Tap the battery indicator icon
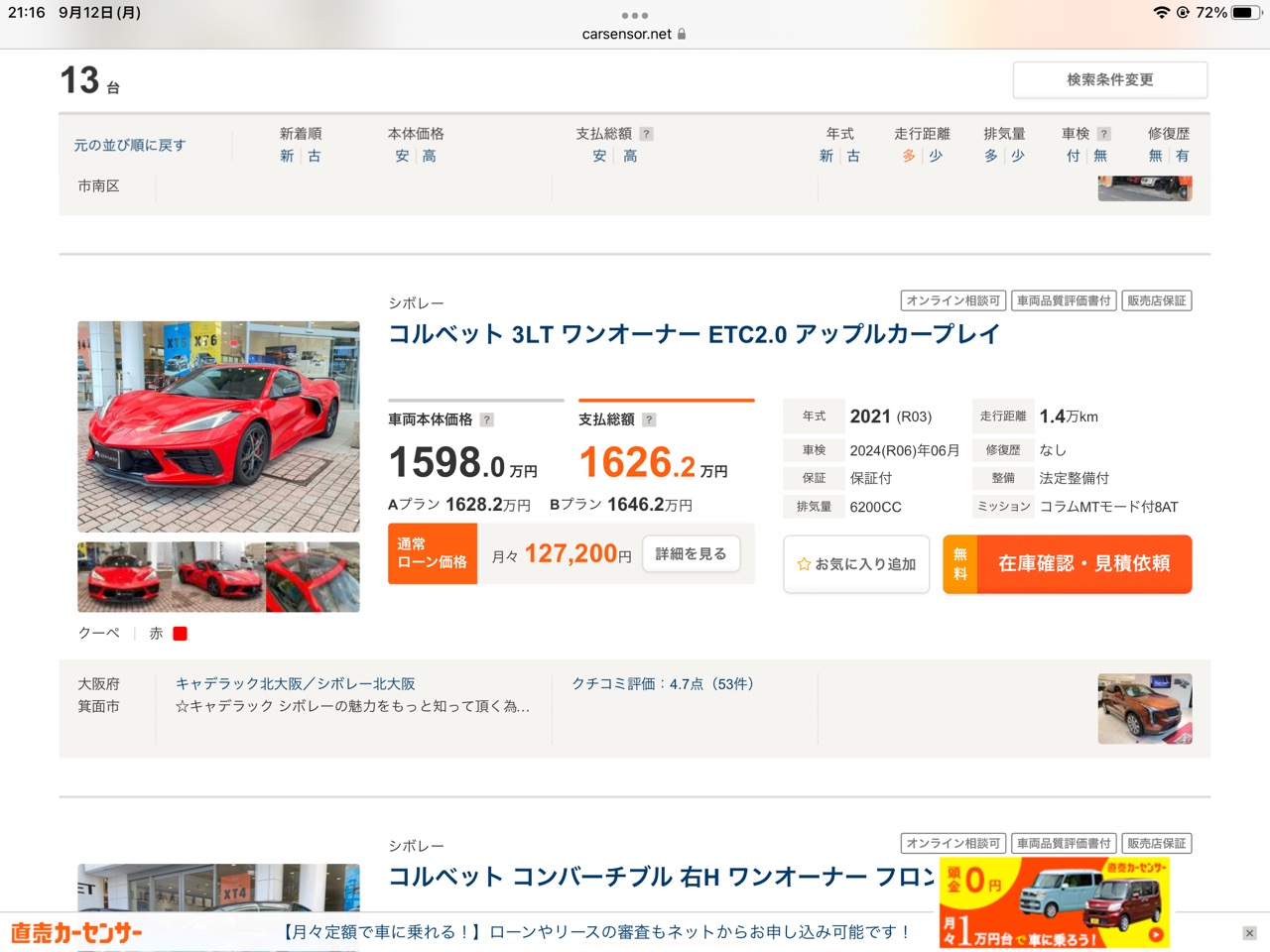 (x=1247, y=13)
